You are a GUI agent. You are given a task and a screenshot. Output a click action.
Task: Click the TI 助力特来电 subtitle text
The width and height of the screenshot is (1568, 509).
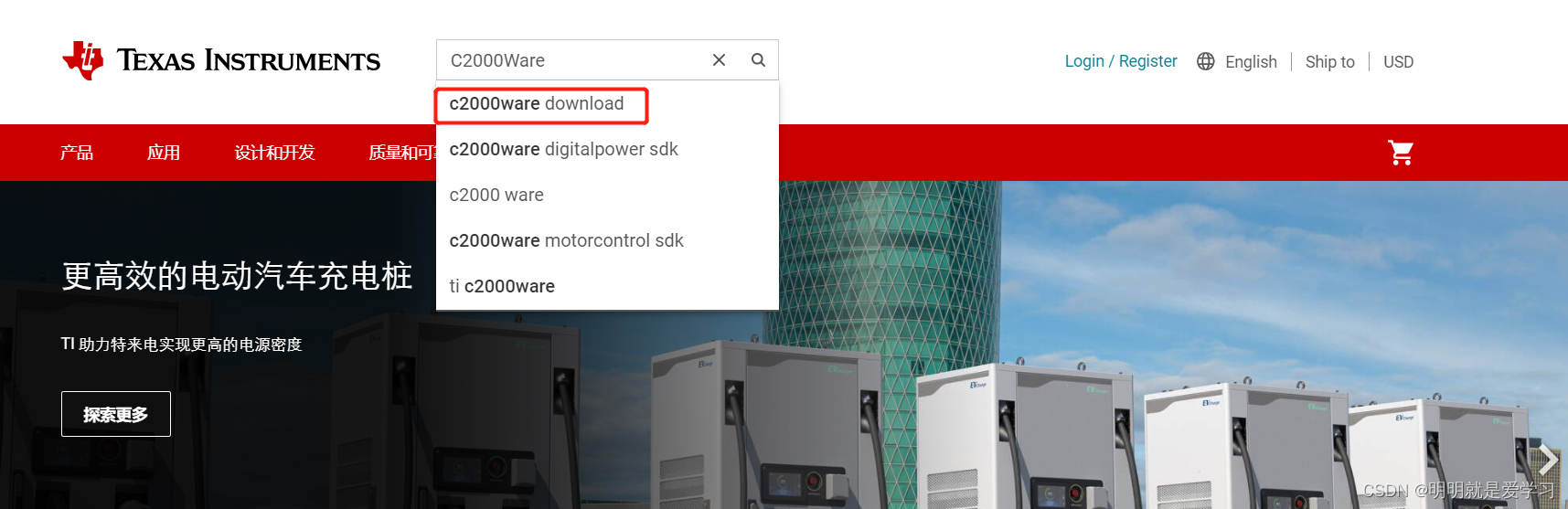181,345
